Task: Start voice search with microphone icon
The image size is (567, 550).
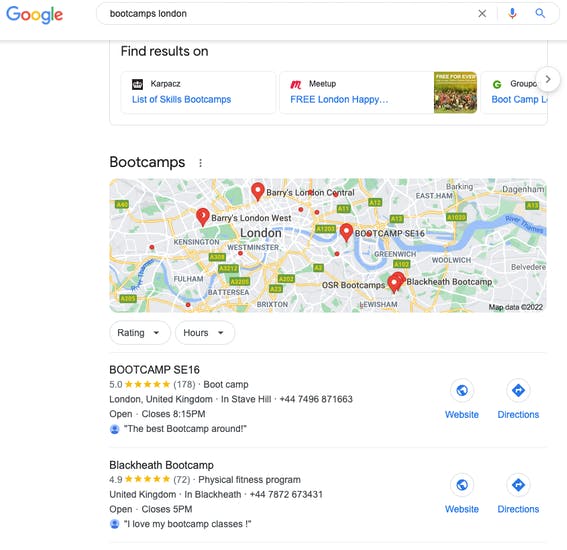Action: [512, 14]
